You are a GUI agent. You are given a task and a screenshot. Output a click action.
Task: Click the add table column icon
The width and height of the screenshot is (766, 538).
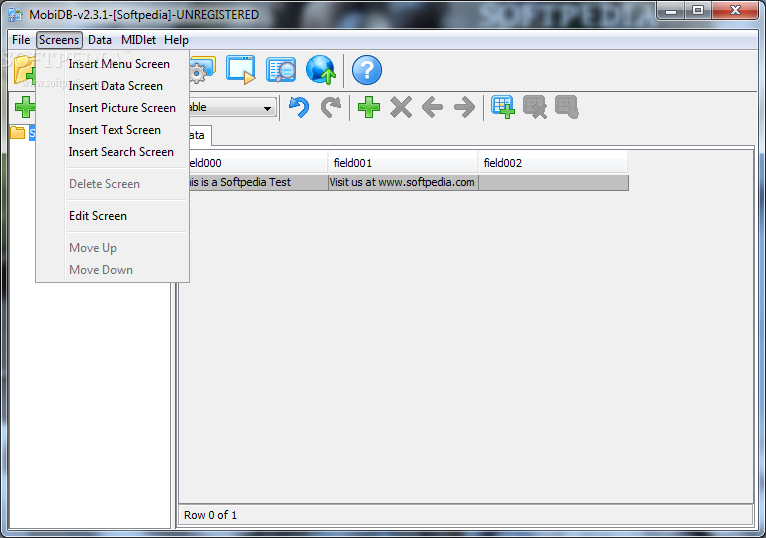click(x=503, y=107)
